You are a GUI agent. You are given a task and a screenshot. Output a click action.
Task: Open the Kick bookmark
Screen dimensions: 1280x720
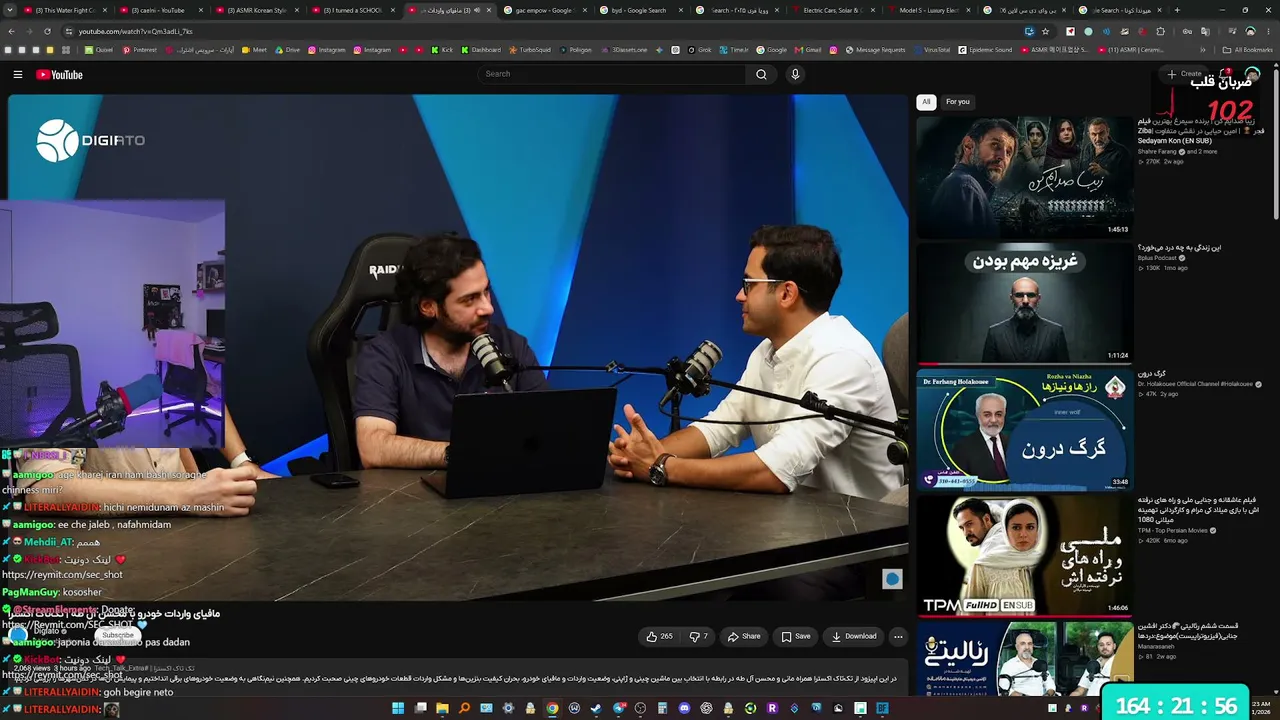coord(441,50)
